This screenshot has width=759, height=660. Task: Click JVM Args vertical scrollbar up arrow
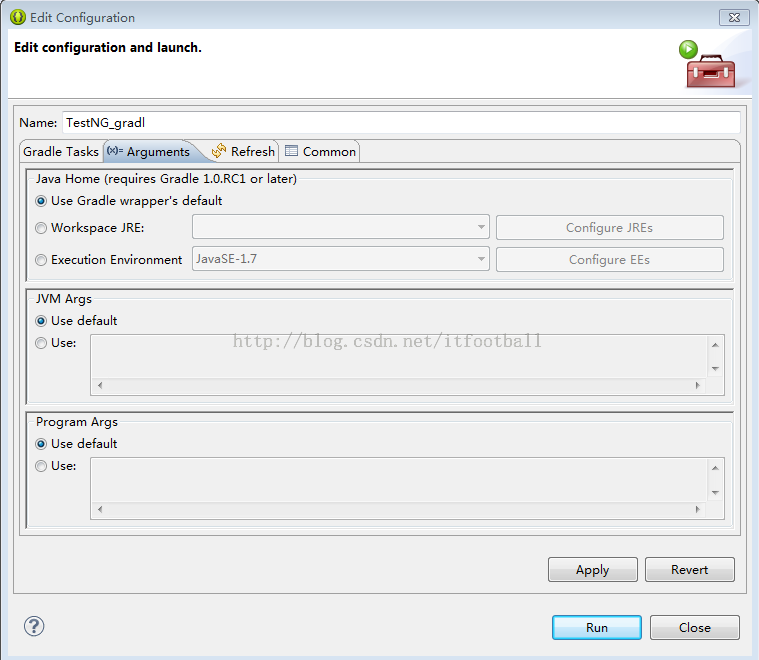pos(715,345)
